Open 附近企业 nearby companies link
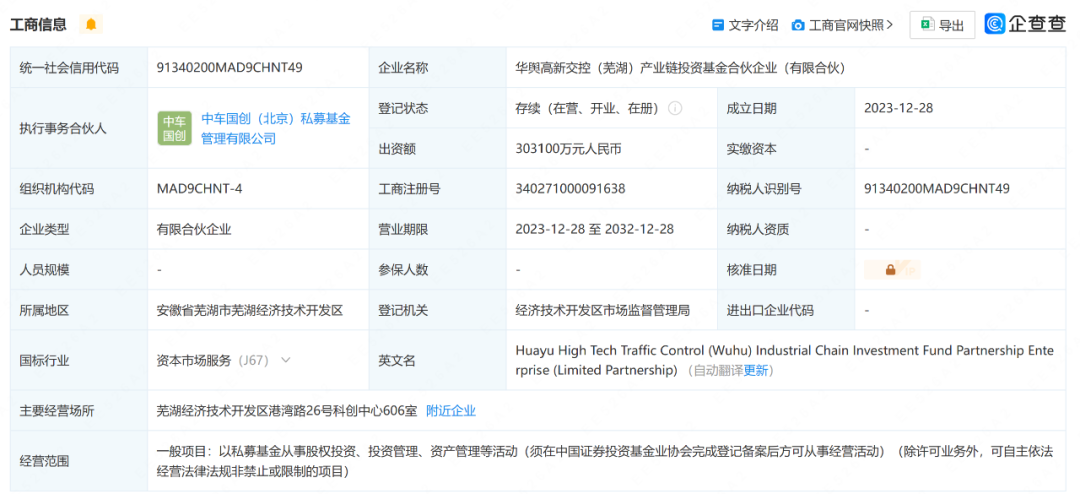The width and height of the screenshot is (1080, 494). (x=451, y=411)
